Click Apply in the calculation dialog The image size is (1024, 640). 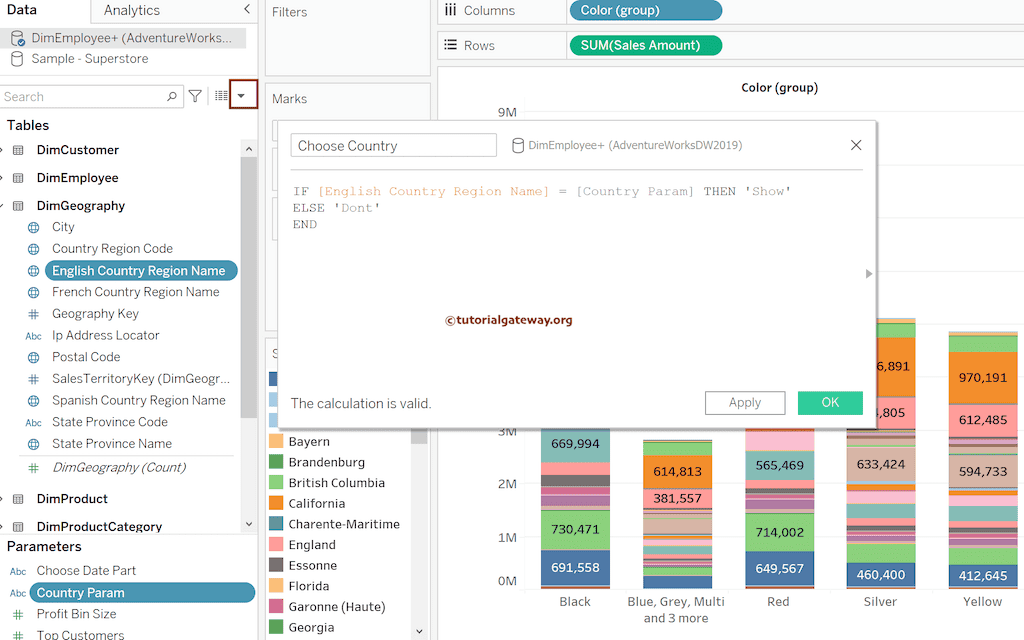745,403
